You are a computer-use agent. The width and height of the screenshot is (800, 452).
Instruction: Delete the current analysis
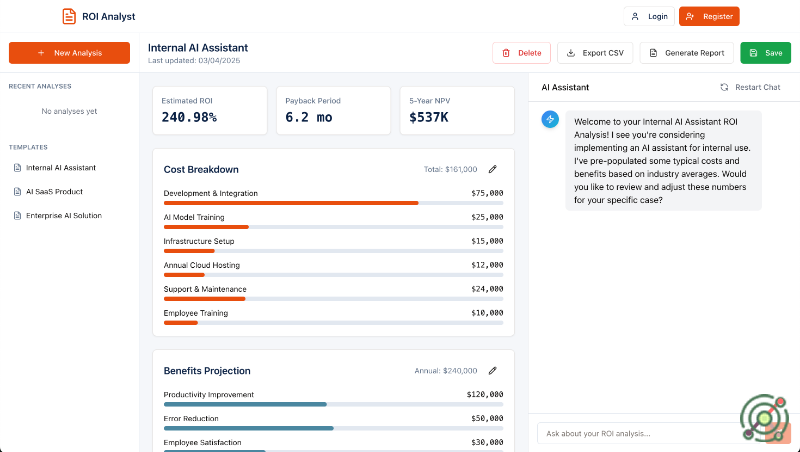coord(521,53)
